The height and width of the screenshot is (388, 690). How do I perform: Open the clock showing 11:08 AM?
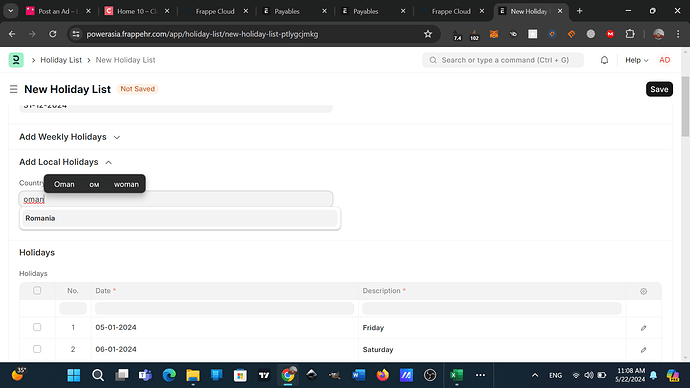pyautogui.click(x=630, y=375)
